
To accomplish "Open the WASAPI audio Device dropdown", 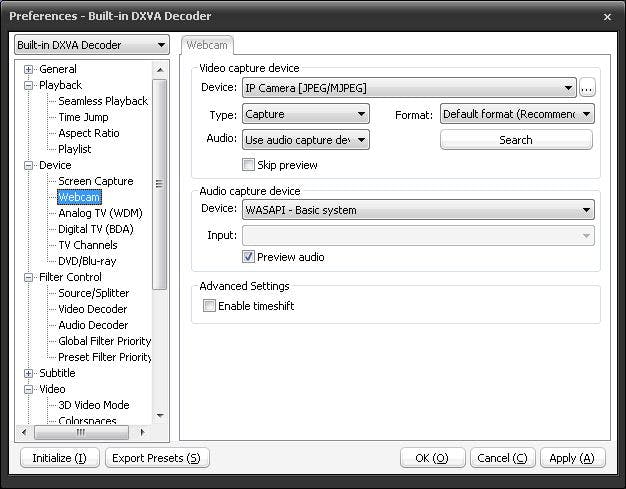I will click(x=418, y=210).
